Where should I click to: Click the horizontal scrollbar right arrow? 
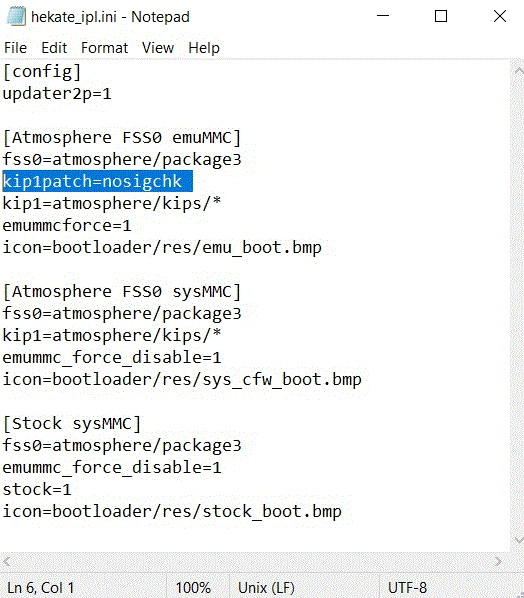[498, 561]
